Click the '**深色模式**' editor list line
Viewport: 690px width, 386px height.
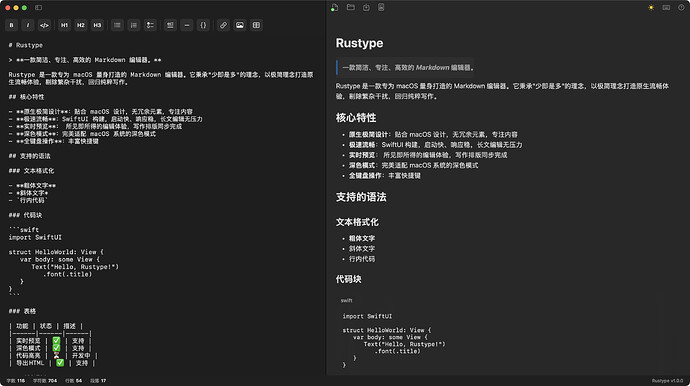coord(82,134)
